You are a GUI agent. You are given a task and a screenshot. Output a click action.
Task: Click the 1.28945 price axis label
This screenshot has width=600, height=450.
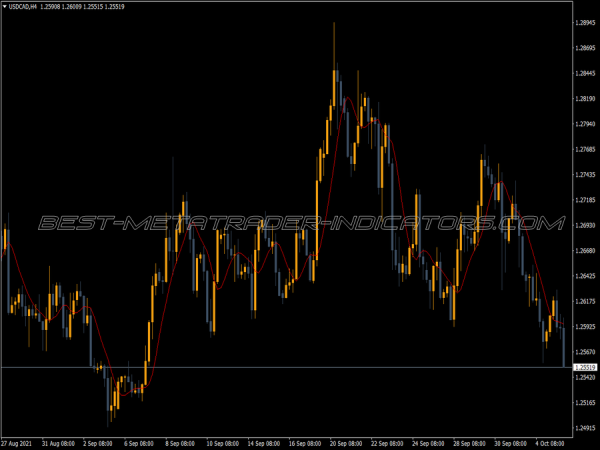point(583,22)
